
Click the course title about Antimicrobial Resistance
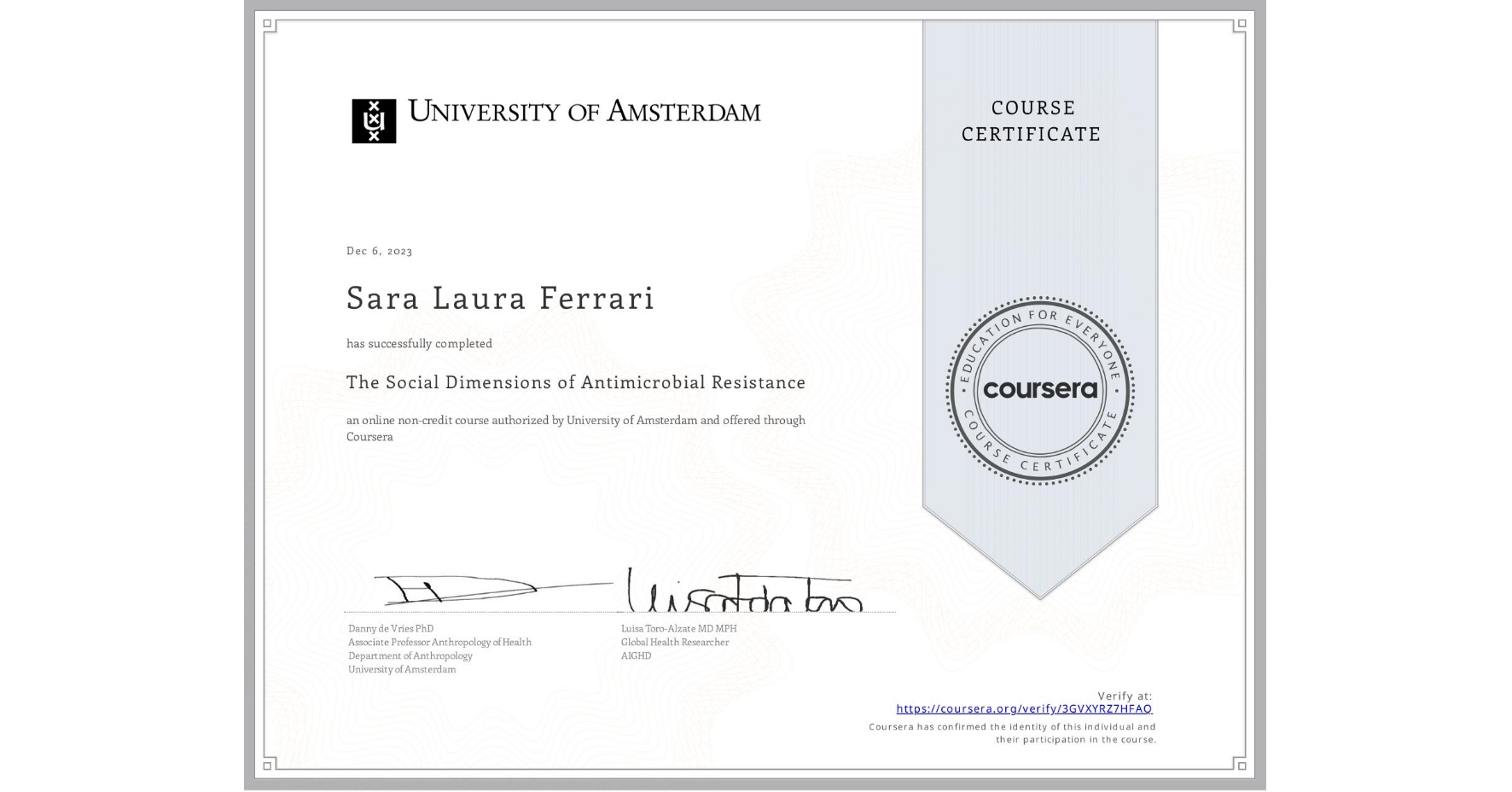click(575, 382)
